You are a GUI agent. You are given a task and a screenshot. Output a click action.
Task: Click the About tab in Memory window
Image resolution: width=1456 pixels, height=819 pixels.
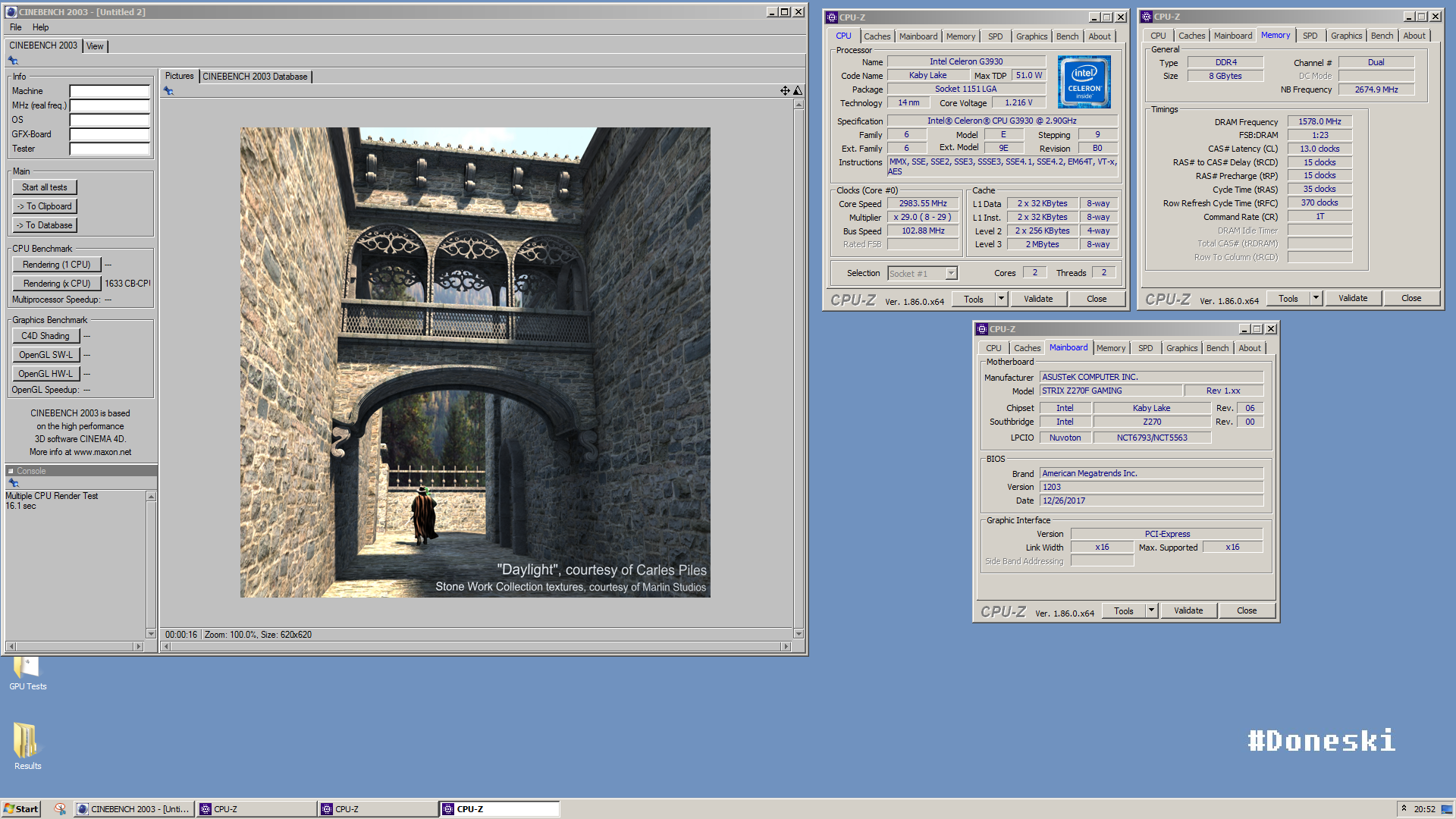(1414, 36)
